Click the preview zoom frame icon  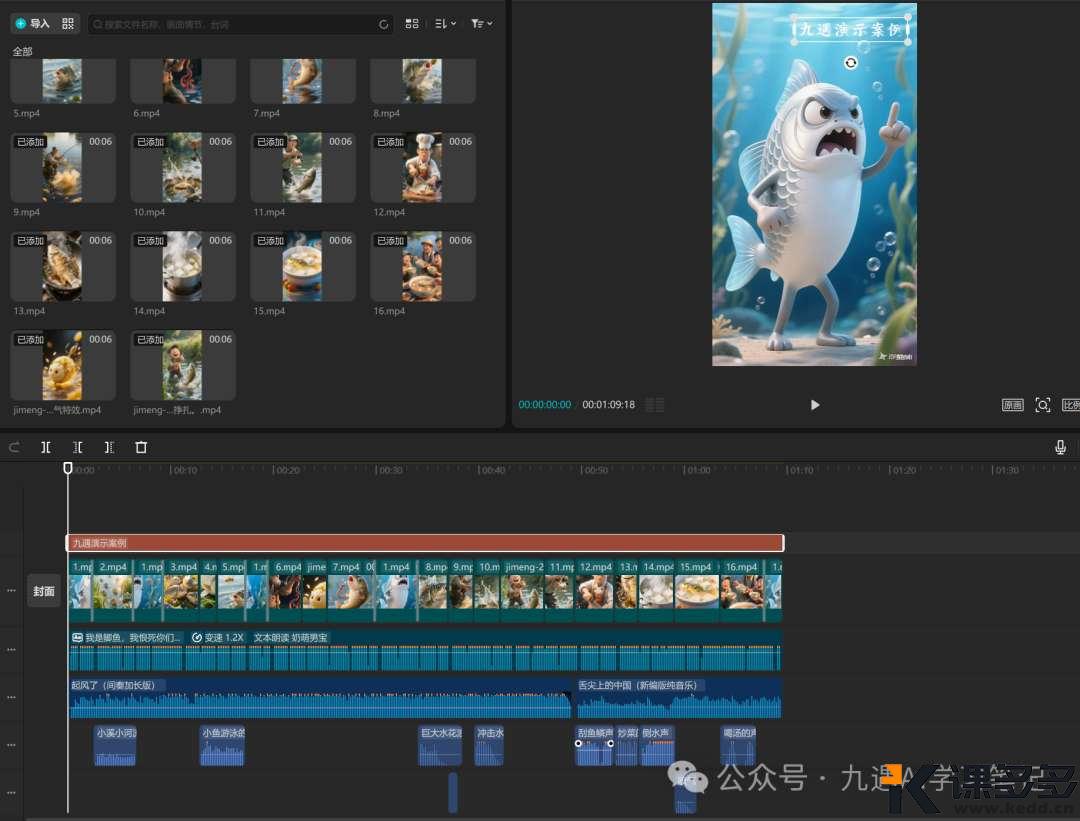(x=1043, y=405)
